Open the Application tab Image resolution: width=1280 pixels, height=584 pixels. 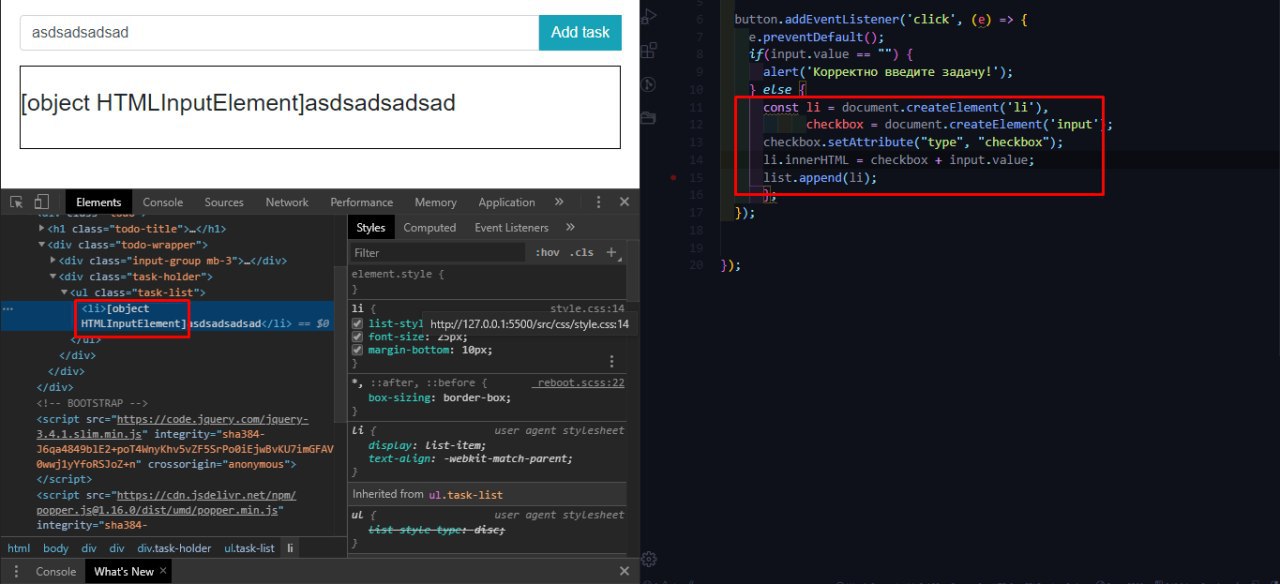coord(507,202)
